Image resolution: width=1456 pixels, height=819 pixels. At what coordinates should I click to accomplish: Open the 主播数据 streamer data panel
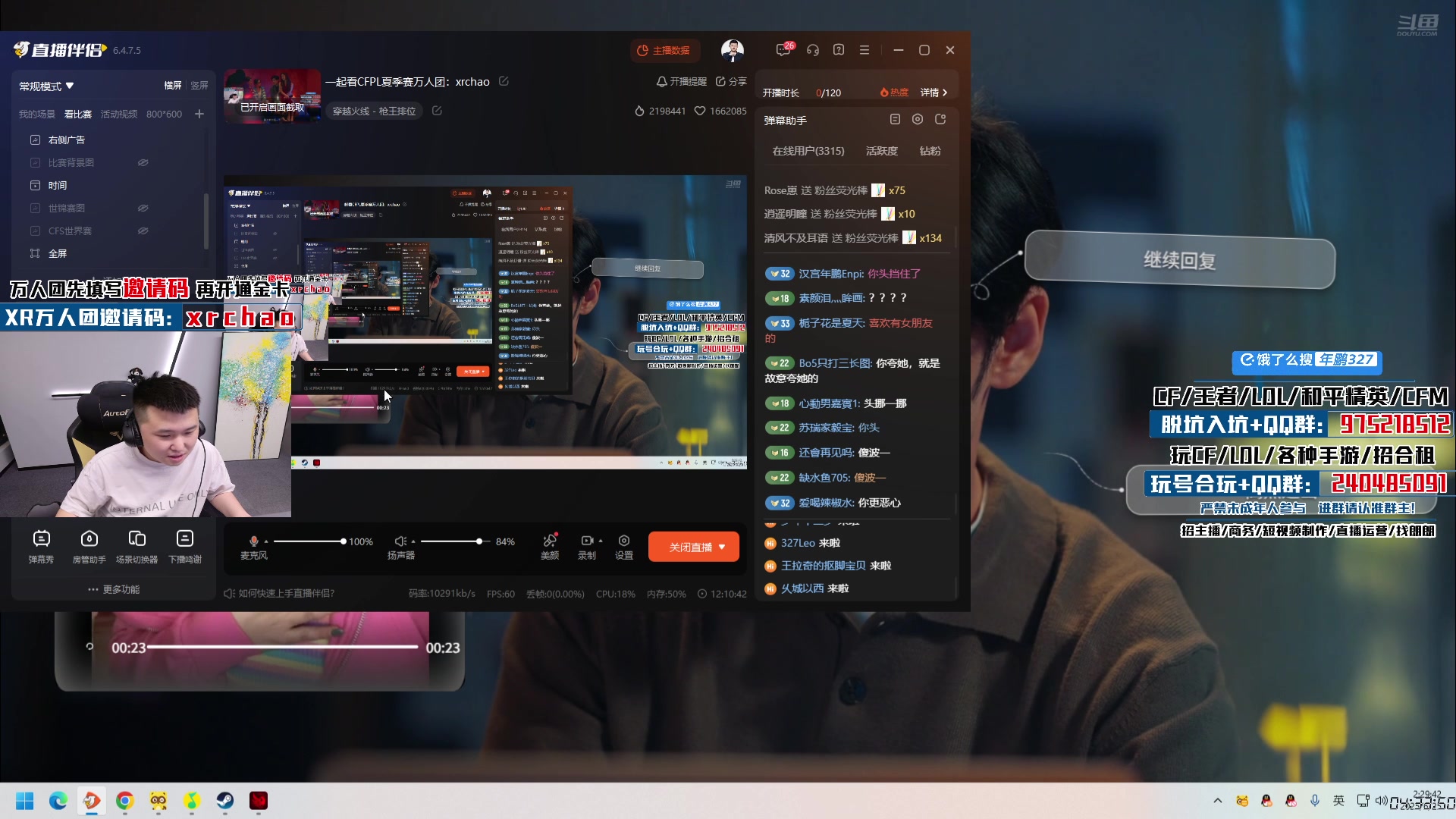point(664,51)
